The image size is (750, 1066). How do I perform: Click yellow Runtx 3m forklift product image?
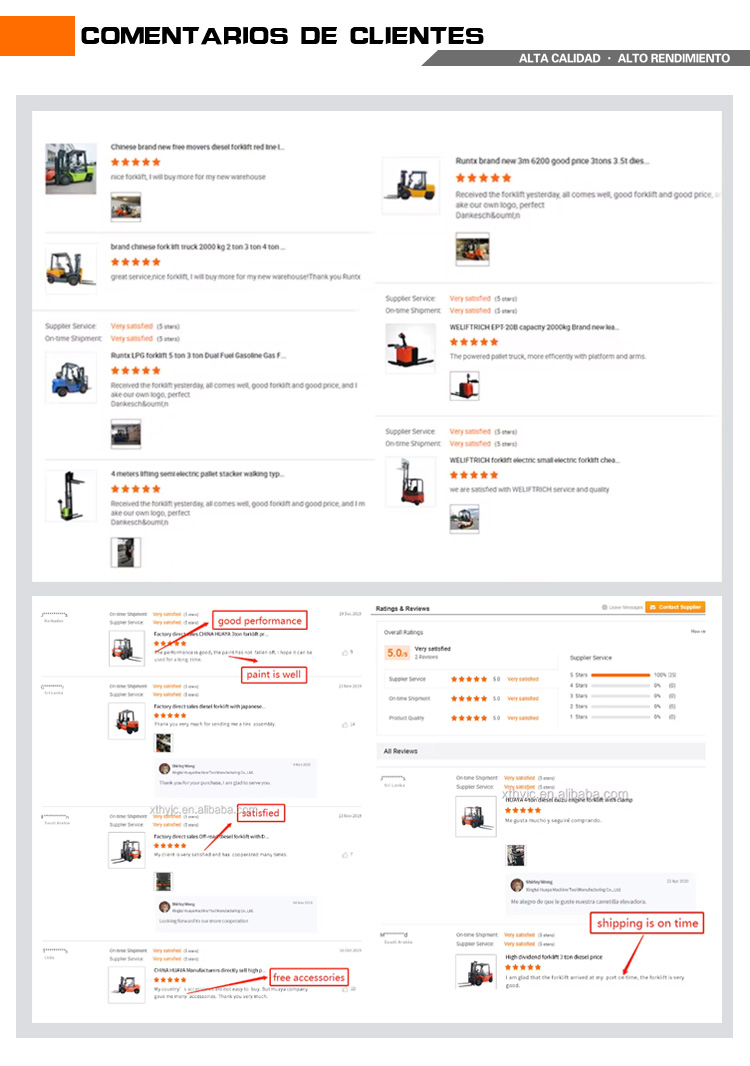pyautogui.click(x=411, y=184)
